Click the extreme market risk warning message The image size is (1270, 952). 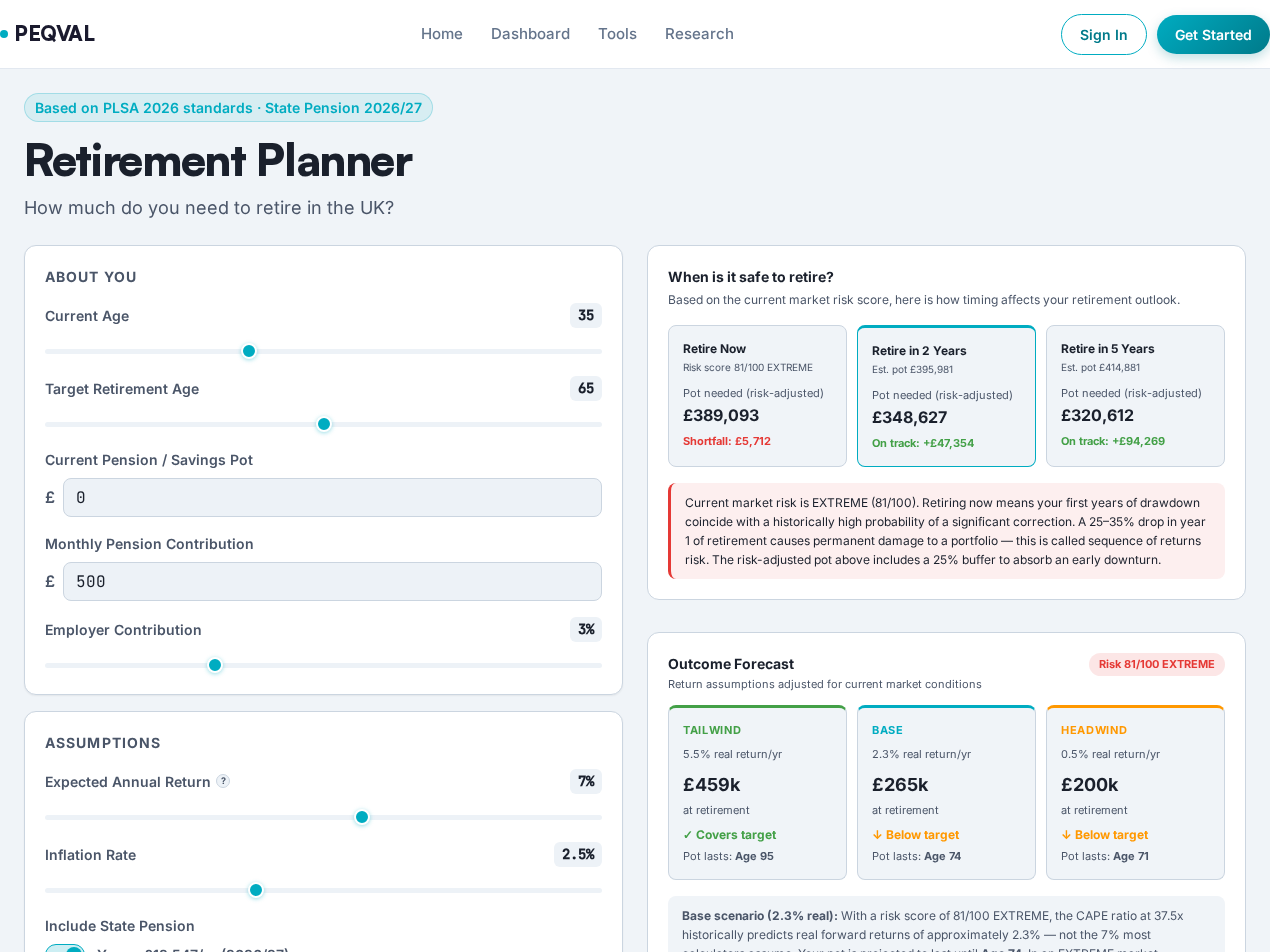[946, 531]
